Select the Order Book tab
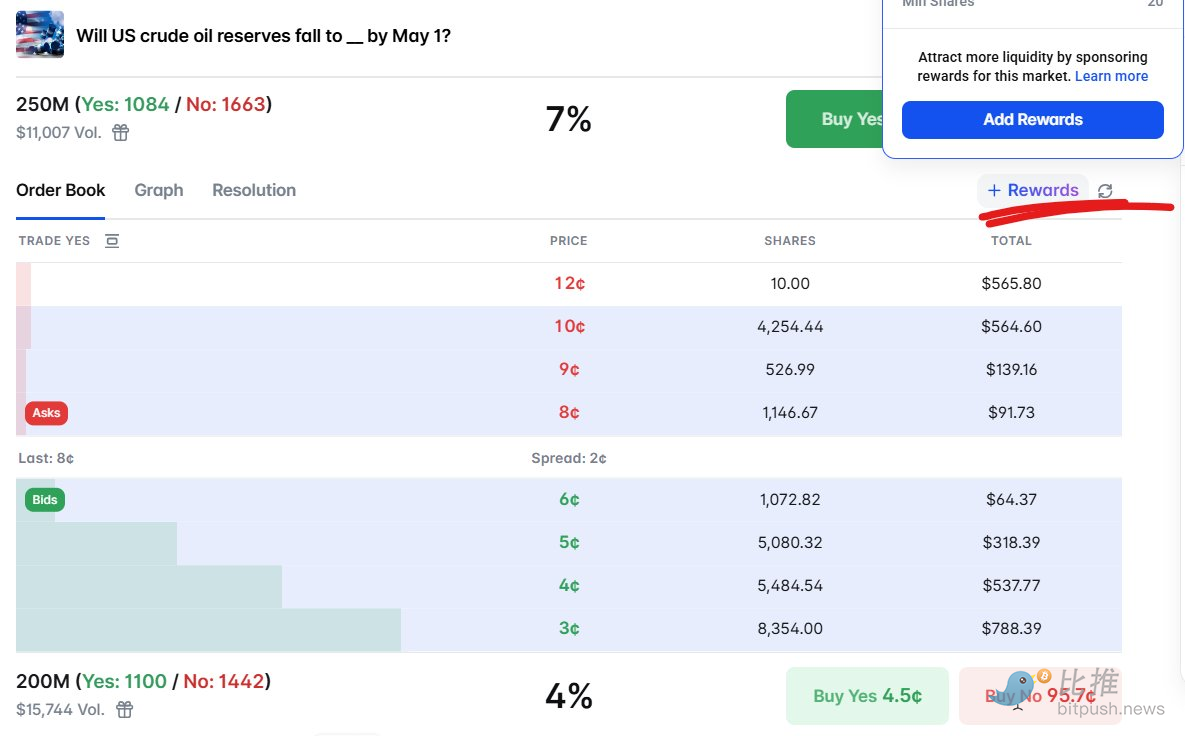The image size is (1185, 736). pos(61,190)
